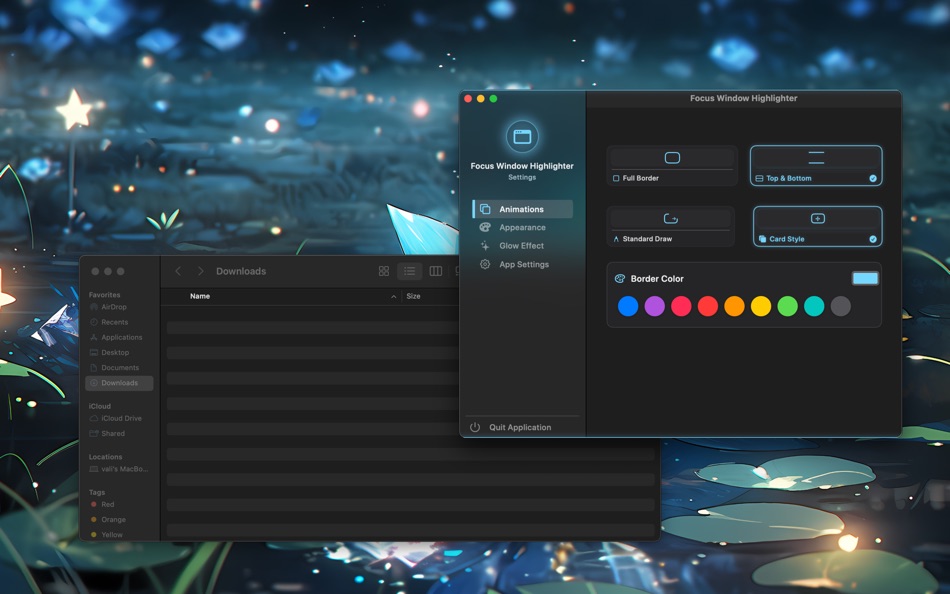Select Downloads in Finder sidebar

[119, 383]
